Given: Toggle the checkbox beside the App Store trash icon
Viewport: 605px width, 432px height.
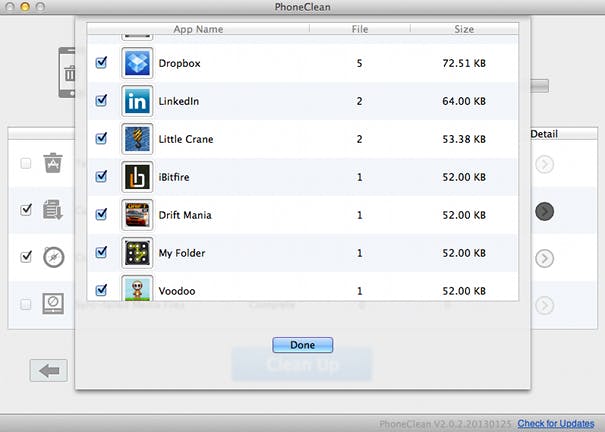Looking at the screenshot, I should 26,163.
